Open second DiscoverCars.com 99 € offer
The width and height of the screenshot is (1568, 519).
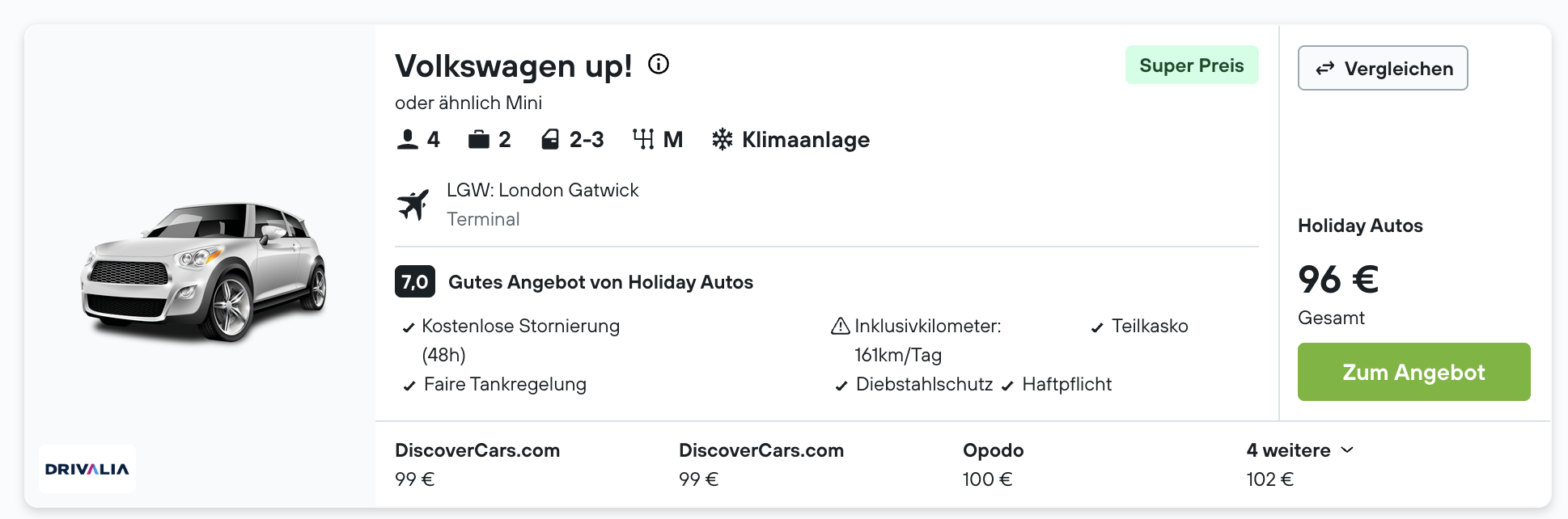pyautogui.click(x=761, y=464)
